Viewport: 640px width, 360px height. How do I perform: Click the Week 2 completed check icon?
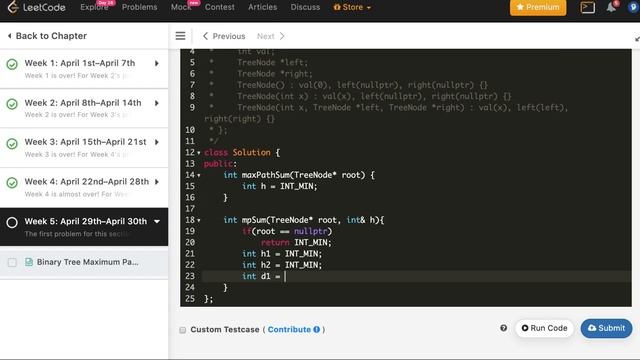[x=12, y=104]
